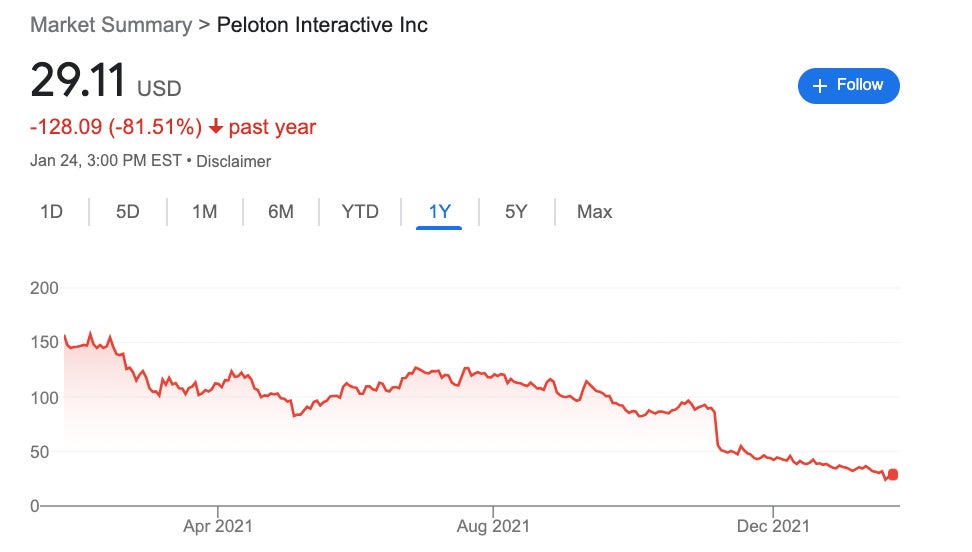Viewport: 972px width, 552px height.
Task: Select the 1D time range tab
Action: (x=51, y=212)
